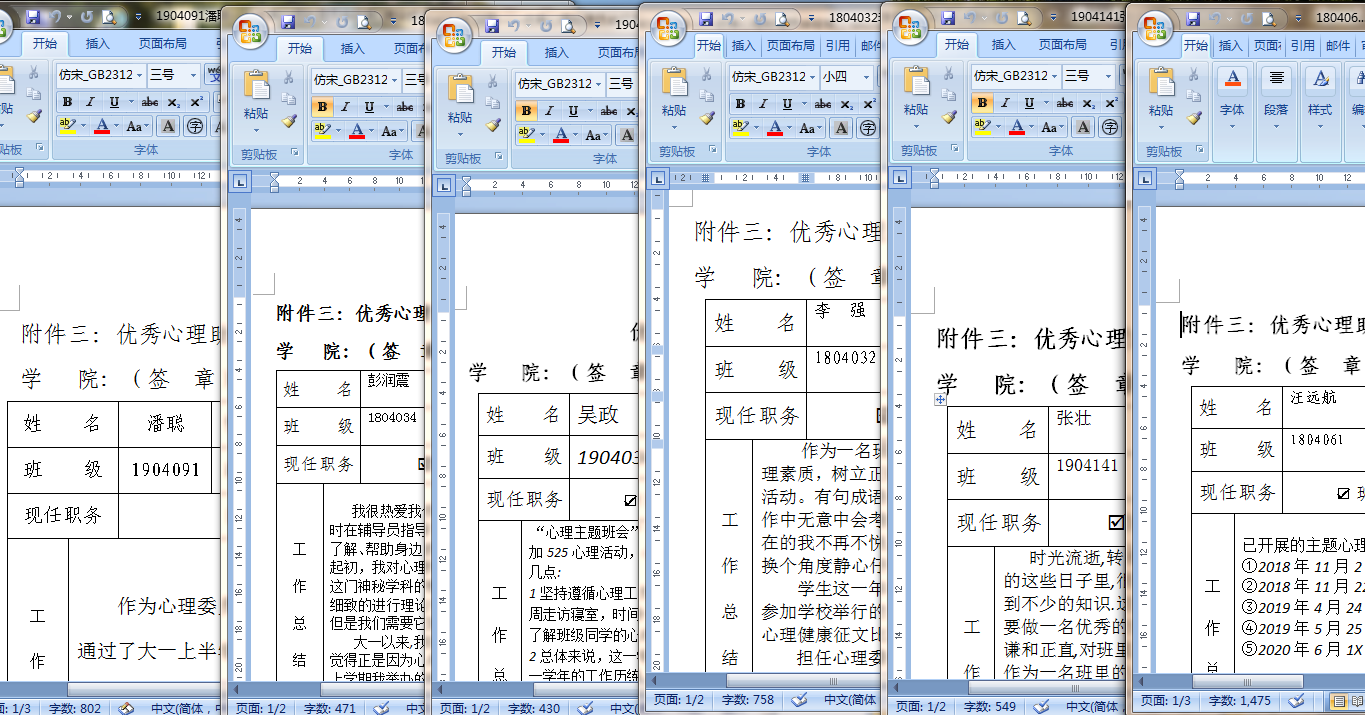Apply red font color in 潘聪 window

pos(102,126)
